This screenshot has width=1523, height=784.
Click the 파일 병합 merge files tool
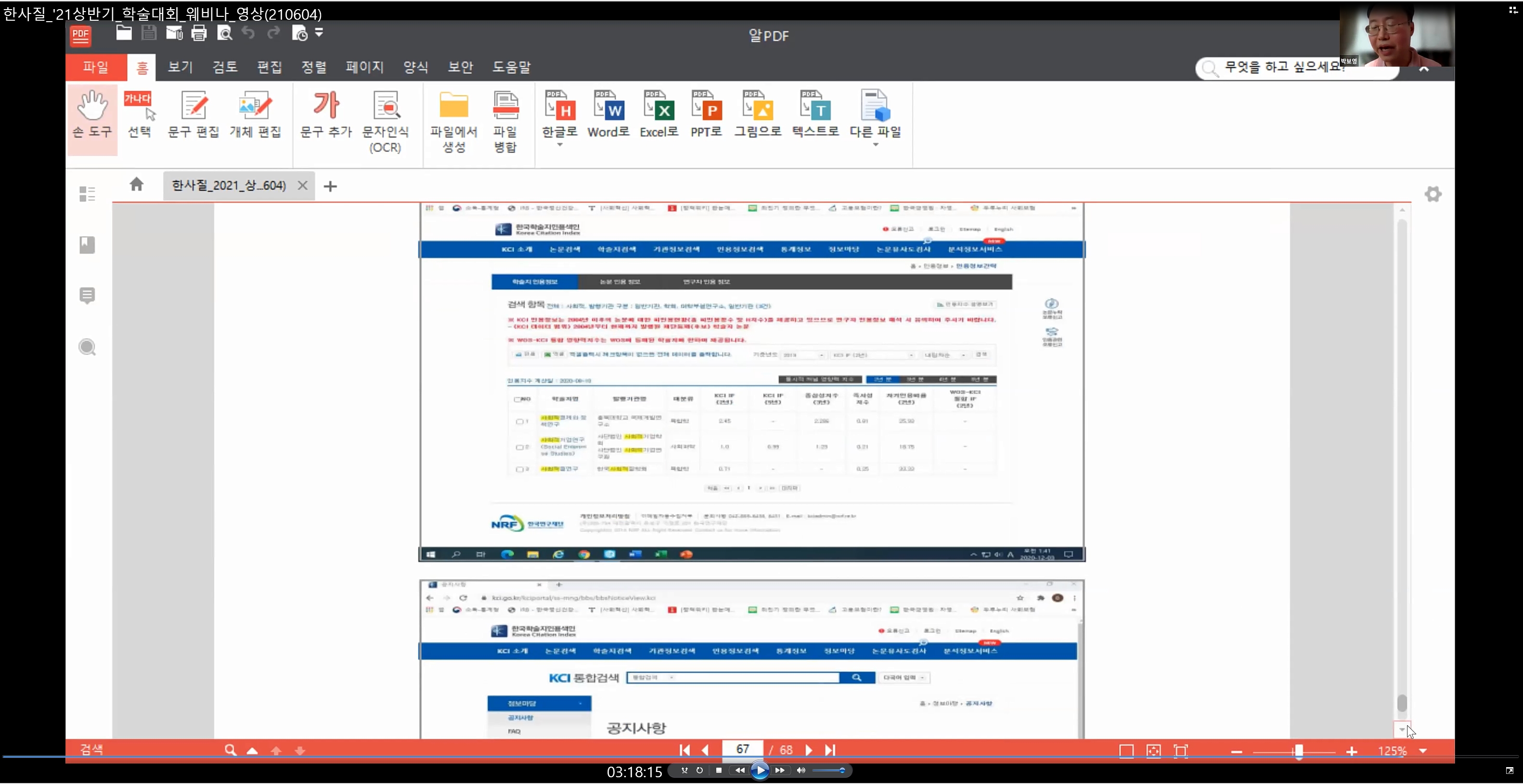coord(505,122)
